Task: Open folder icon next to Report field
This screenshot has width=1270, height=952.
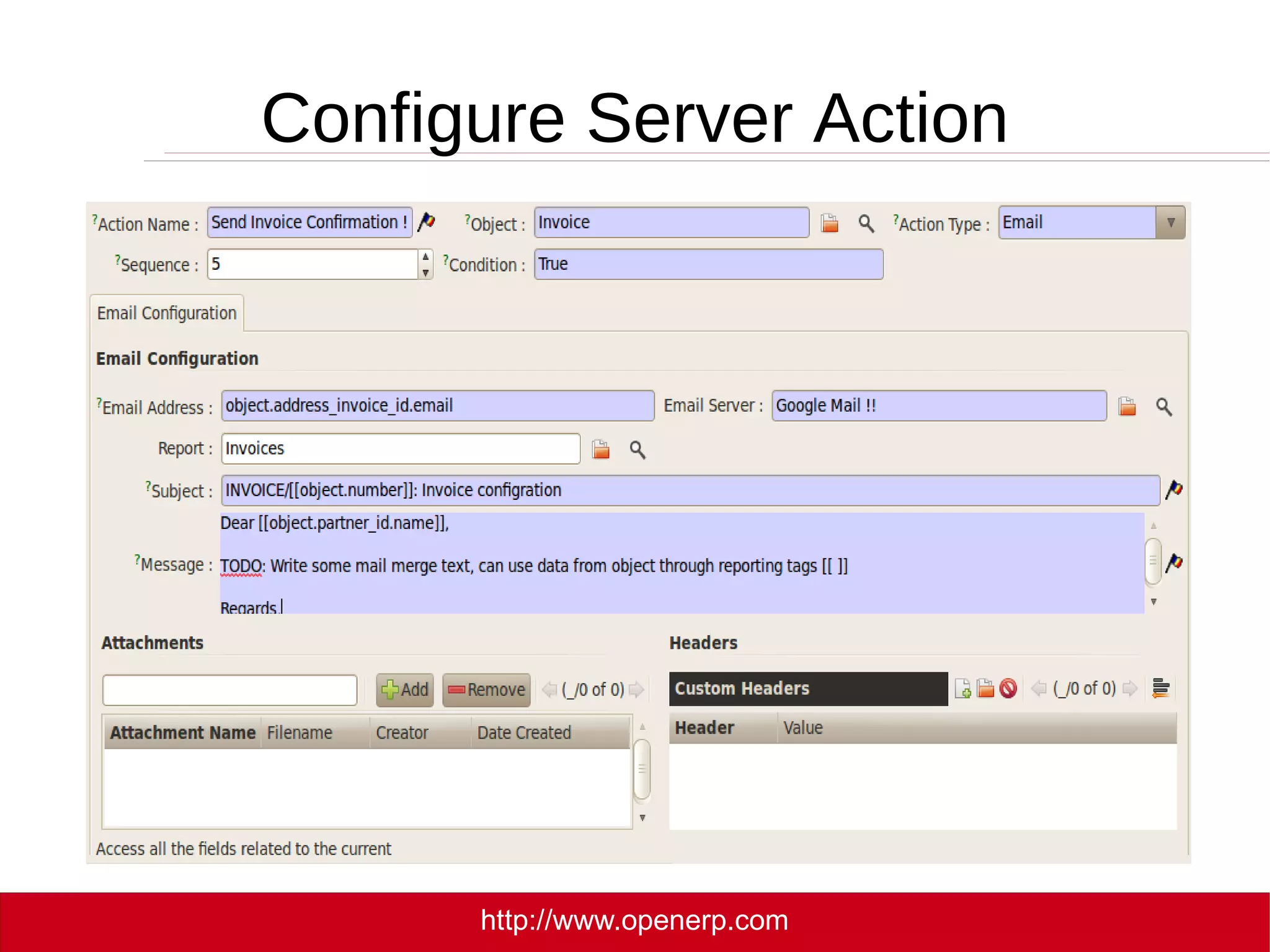Action: click(x=600, y=449)
